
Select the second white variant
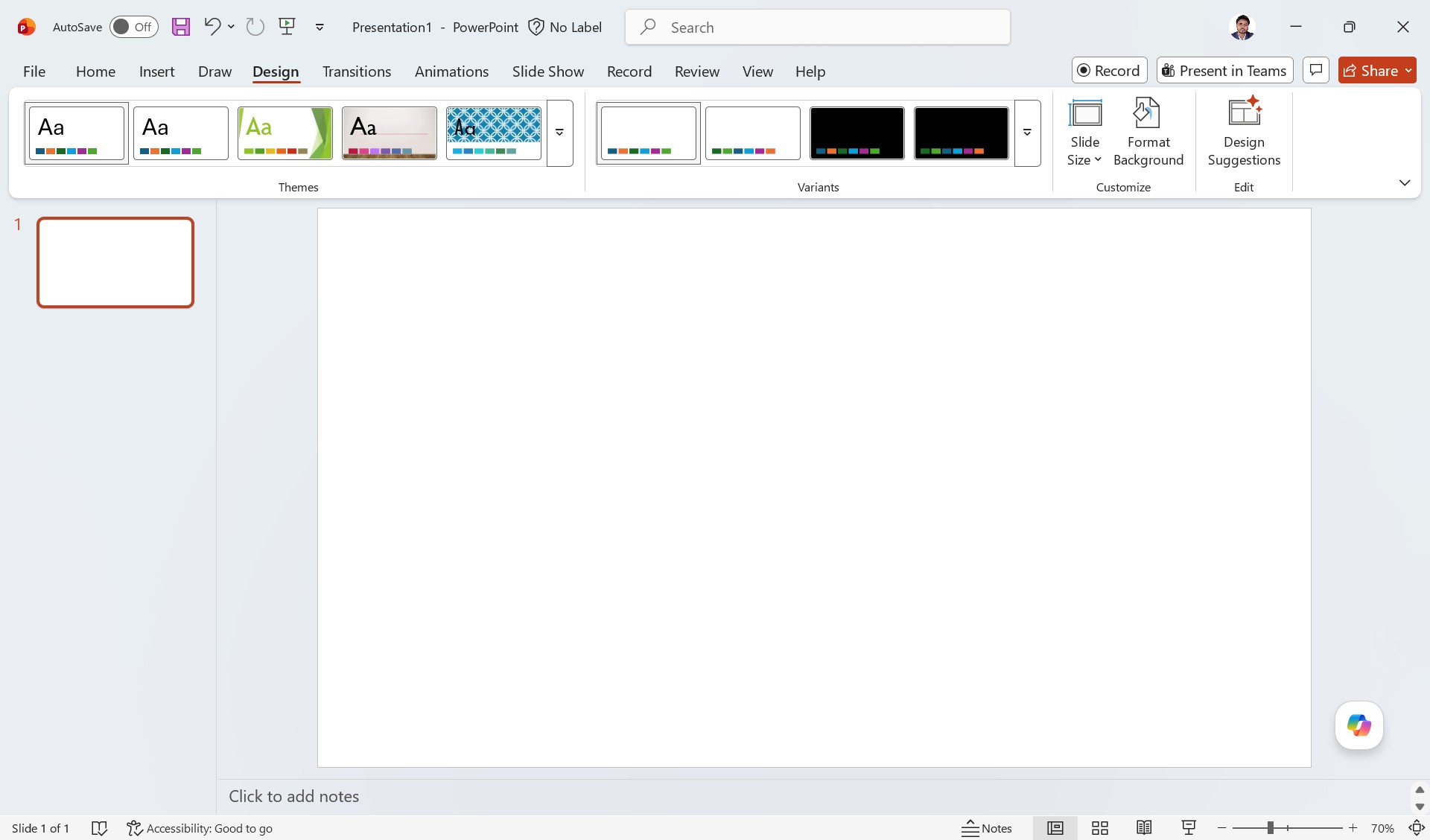coord(753,133)
